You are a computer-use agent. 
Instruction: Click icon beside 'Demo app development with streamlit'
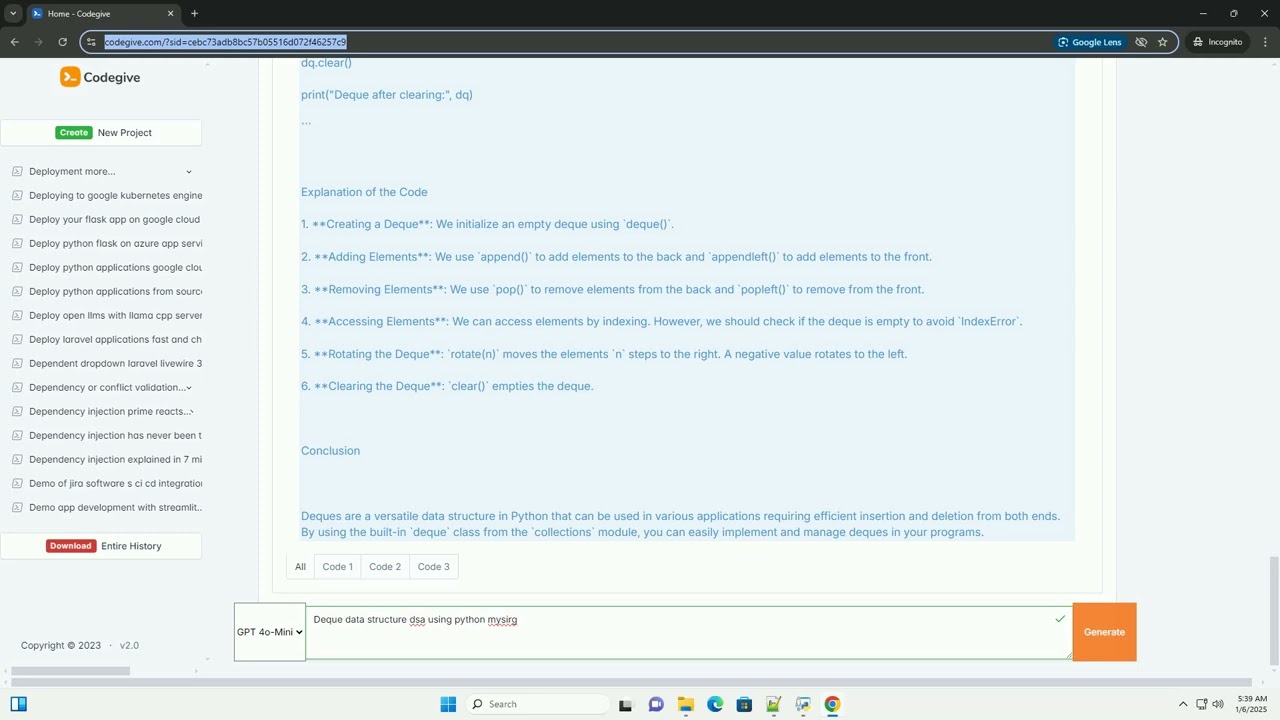(17, 507)
